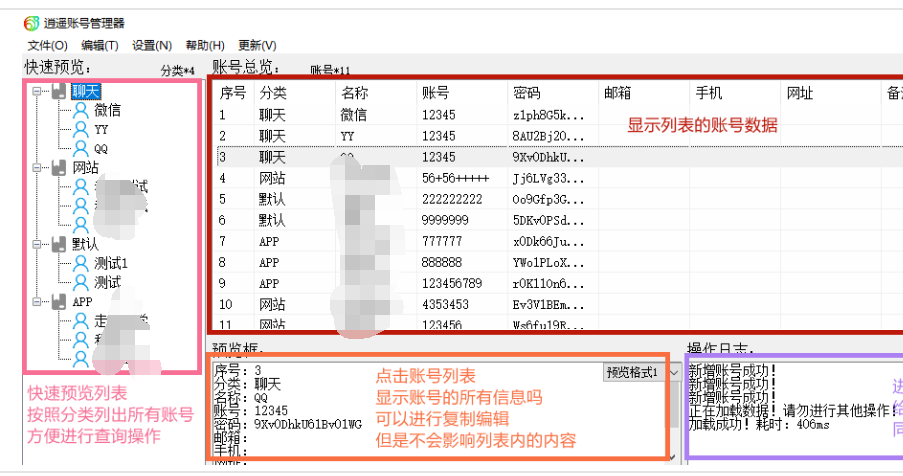Click the 网站 category folder icon

[58, 168]
